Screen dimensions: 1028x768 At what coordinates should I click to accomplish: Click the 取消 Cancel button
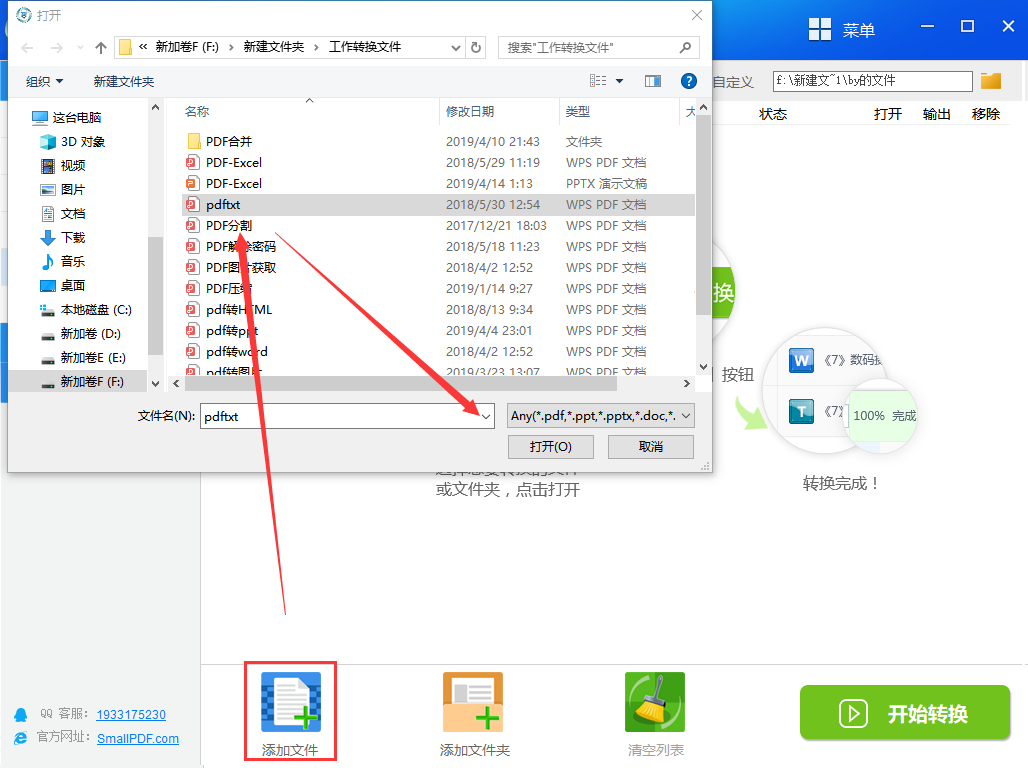pyautogui.click(x=650, y=447)
